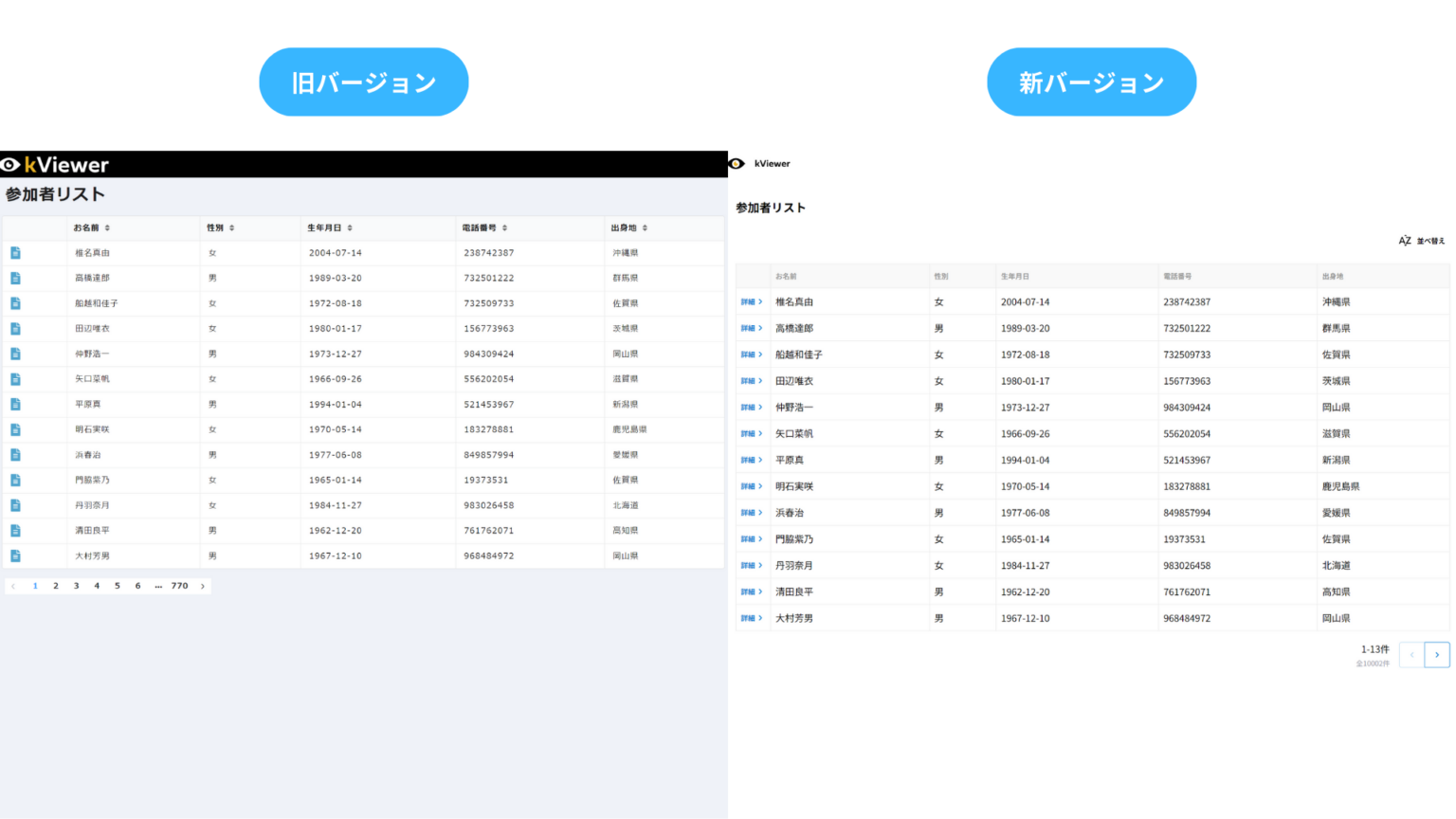The height and width of the screenshot is (819, 1456).
Task: Open record icon for 門脇紫乃 in old version
Action: click(x=15, y=481)
